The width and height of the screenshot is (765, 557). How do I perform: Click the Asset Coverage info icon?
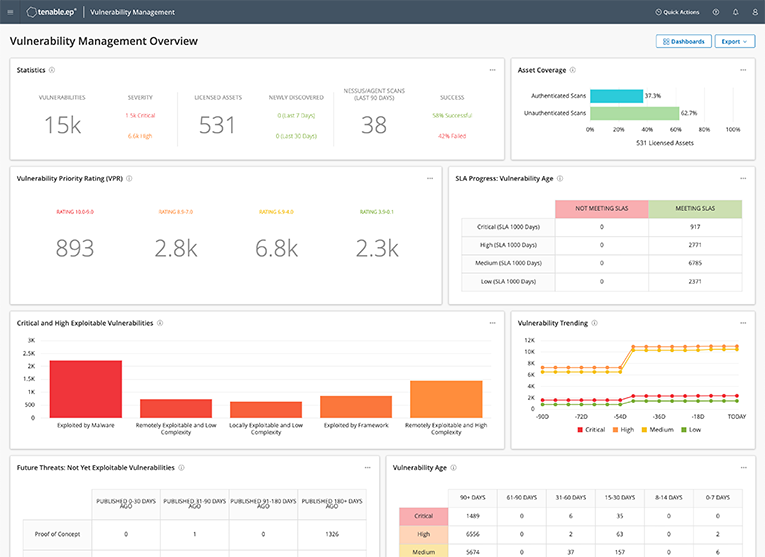point(573,70)
